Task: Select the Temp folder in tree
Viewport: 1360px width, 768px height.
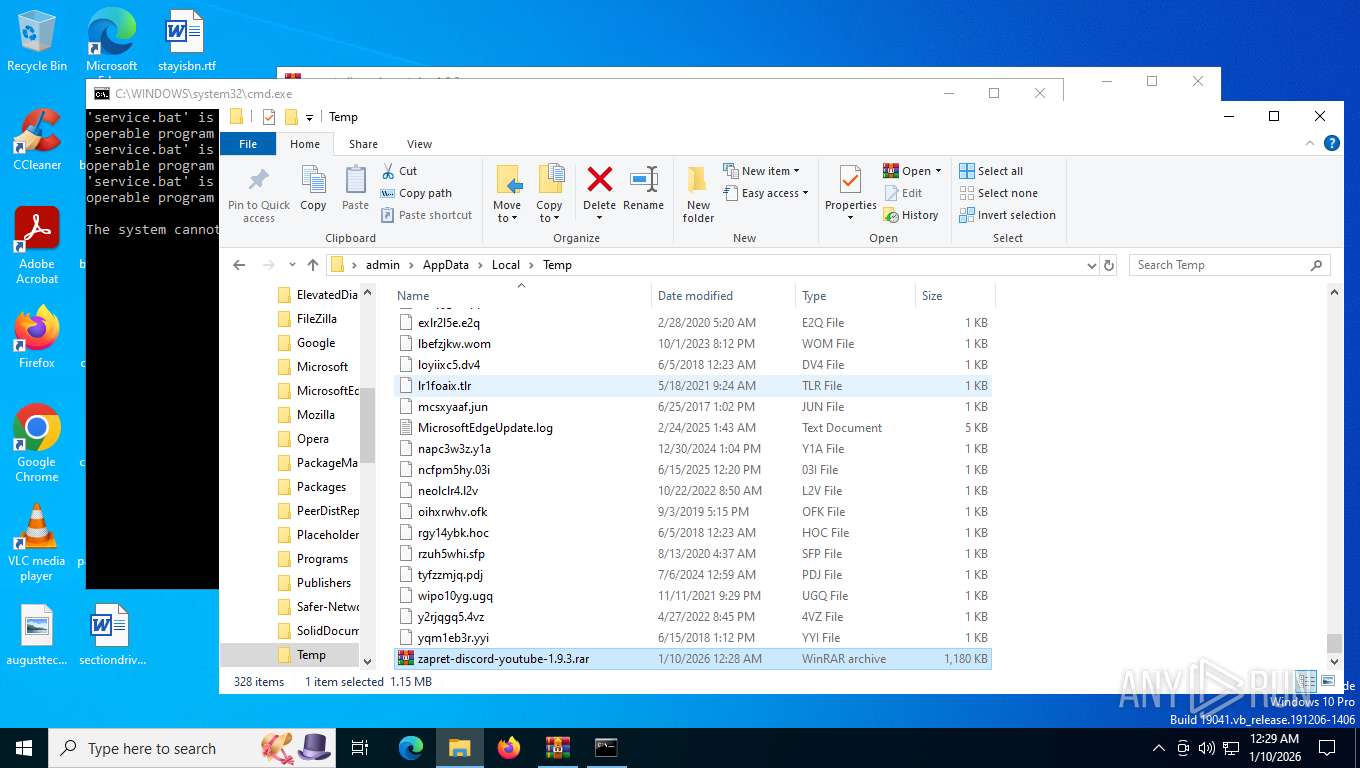Action: 310,654
